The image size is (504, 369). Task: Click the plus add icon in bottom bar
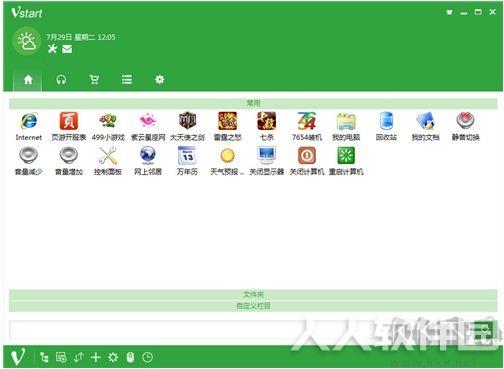click(96, 357)
